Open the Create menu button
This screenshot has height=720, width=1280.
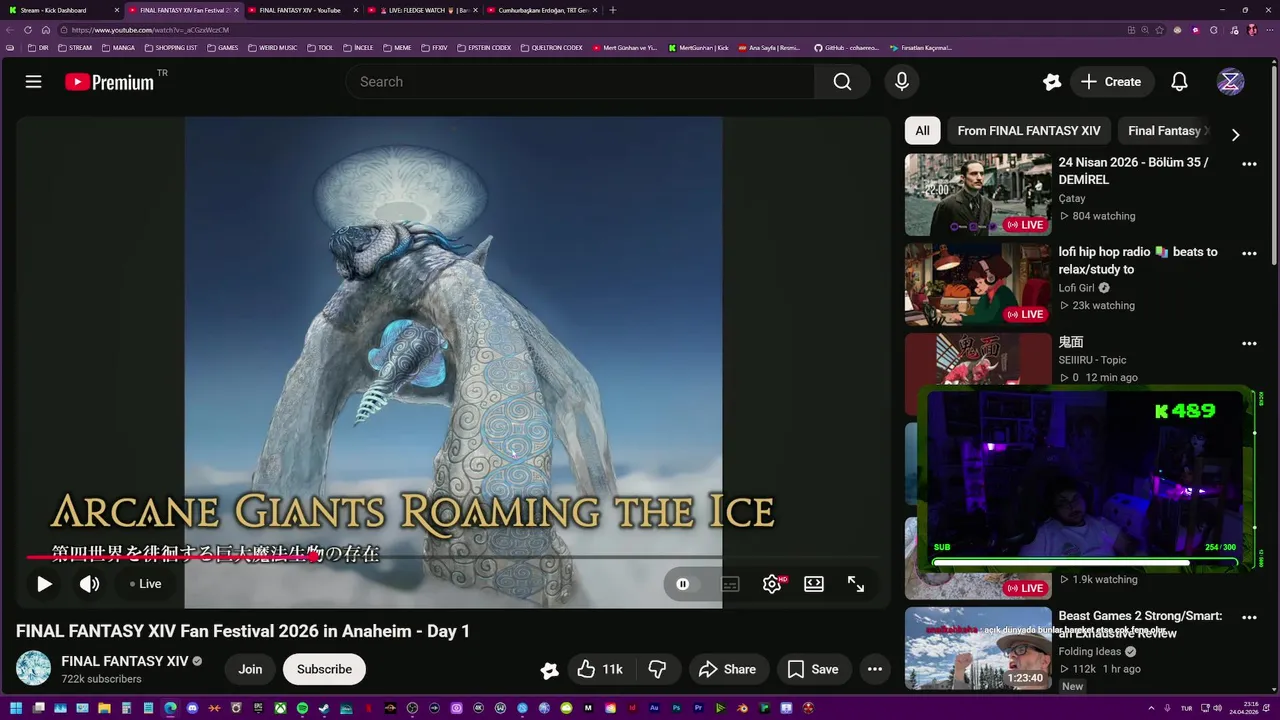pyautogui.click(x=1111, y=82)
